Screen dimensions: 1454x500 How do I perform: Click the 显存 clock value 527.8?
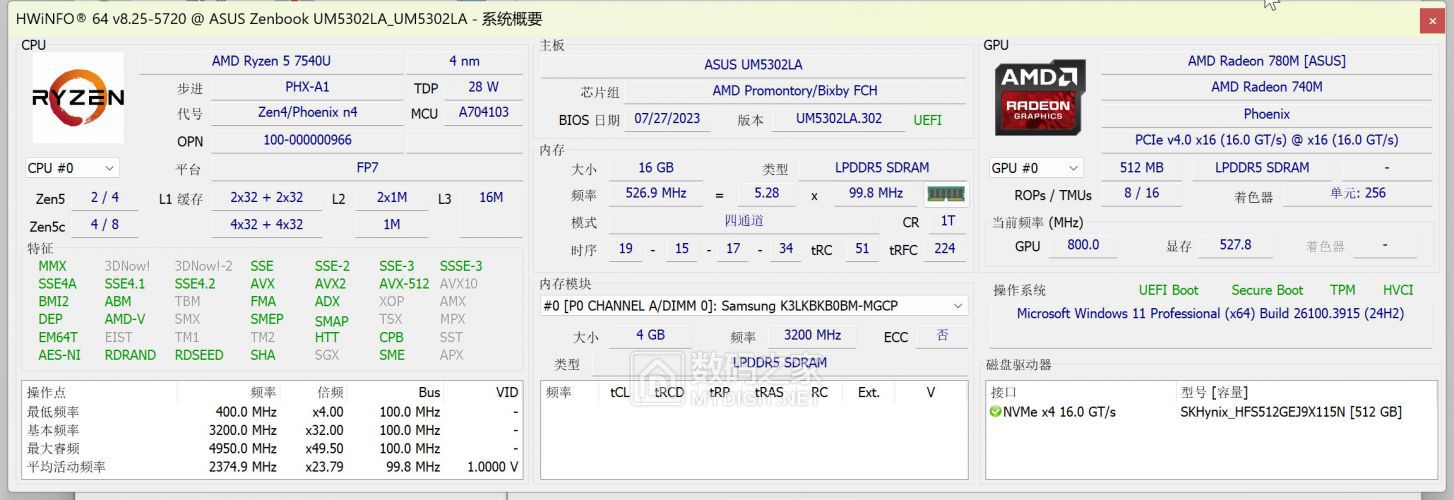tap(1235, 245)
